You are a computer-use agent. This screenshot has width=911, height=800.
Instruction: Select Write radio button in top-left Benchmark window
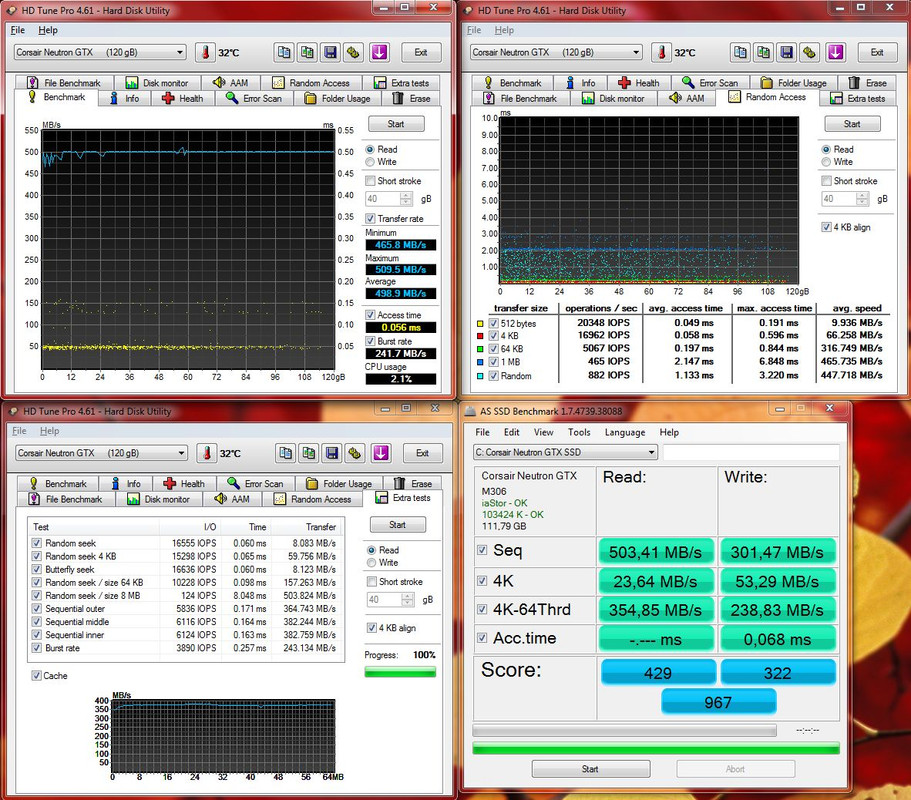click(370, 162)
